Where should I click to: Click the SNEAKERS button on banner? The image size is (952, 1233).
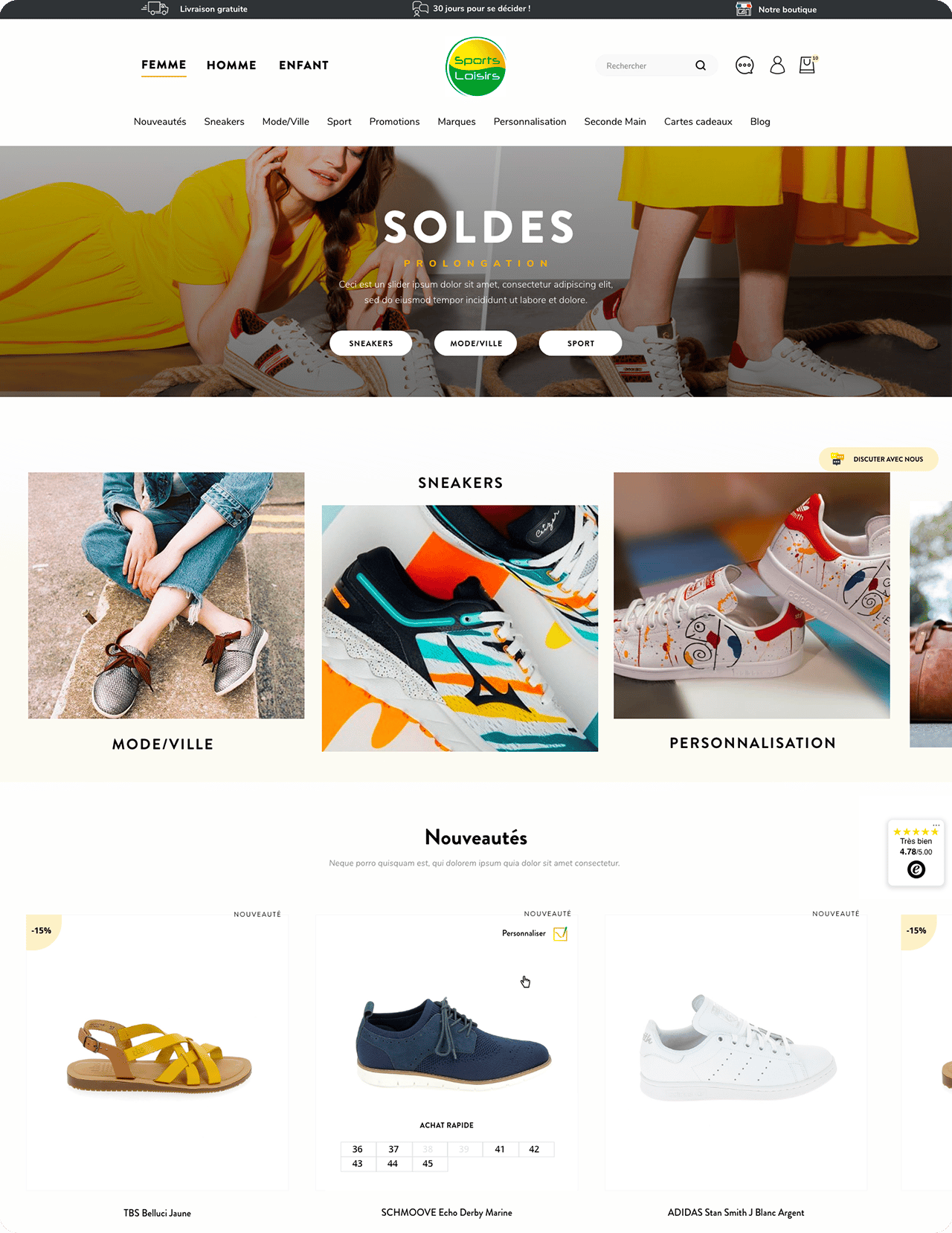[371, 344]
